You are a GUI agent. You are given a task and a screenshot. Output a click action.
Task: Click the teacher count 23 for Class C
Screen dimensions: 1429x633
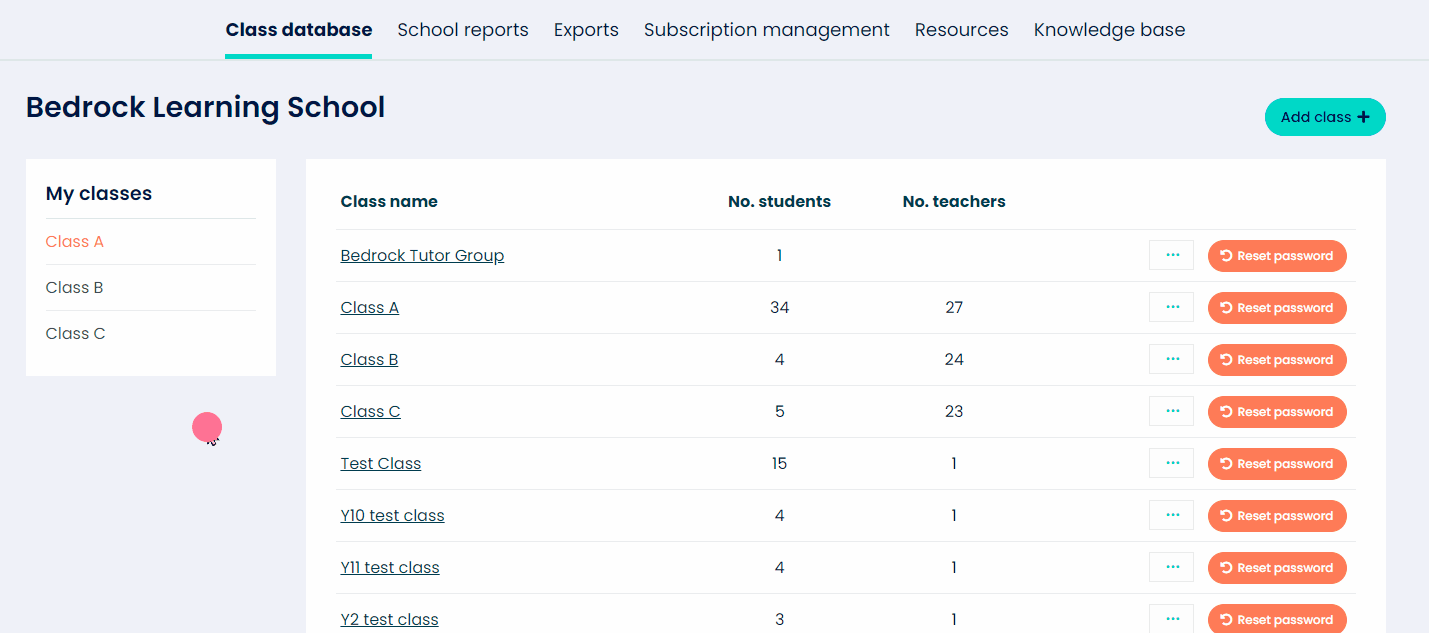(954, 411)
